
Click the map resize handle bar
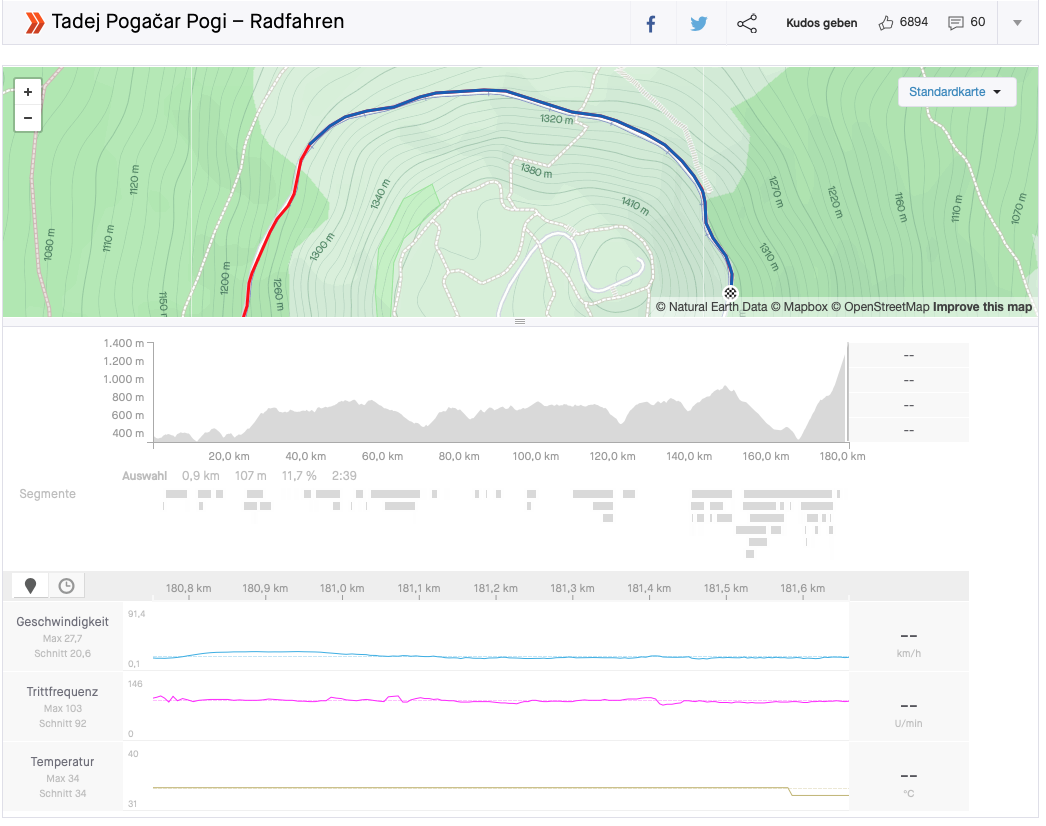pyautogui.click(x=520, y=321)
